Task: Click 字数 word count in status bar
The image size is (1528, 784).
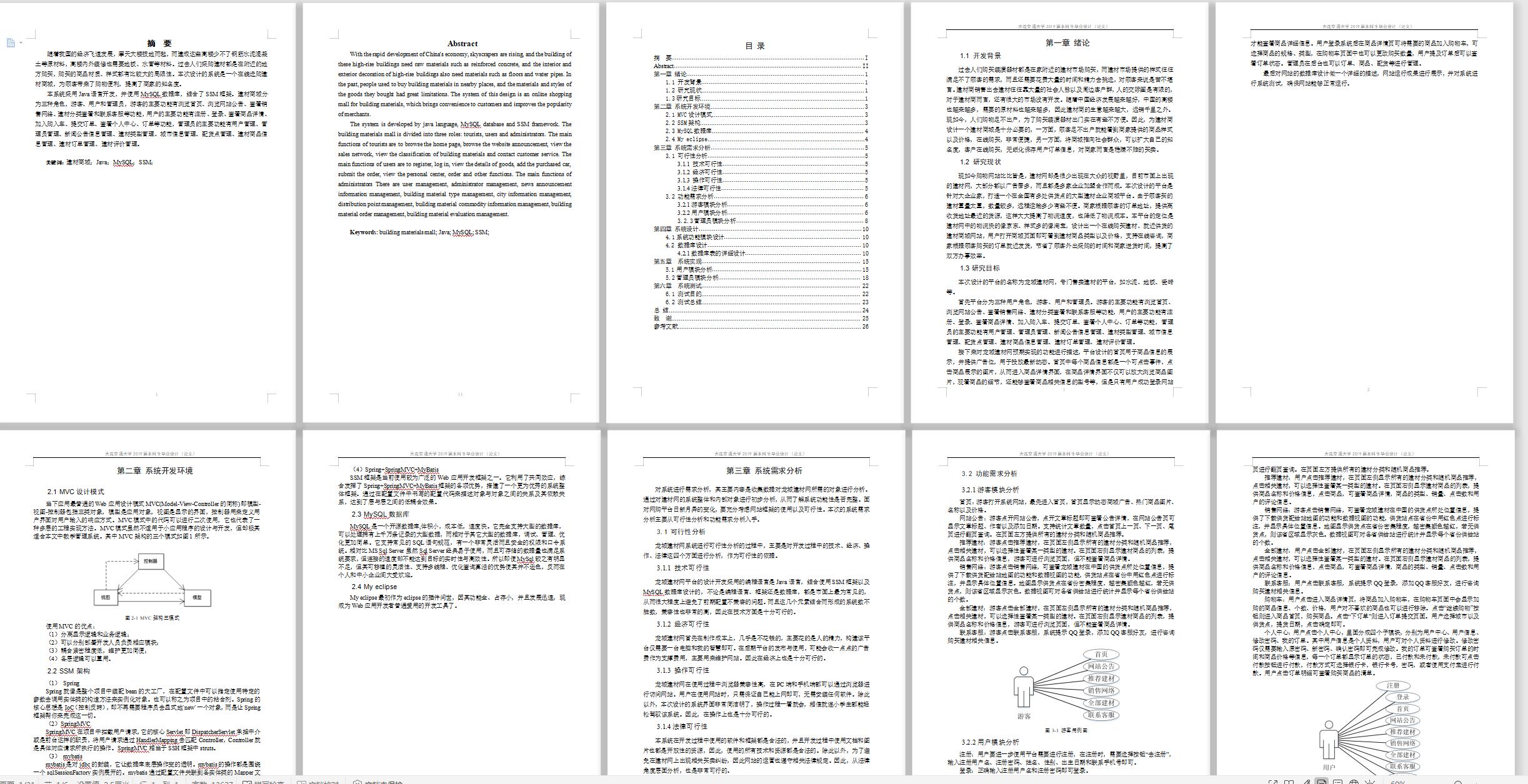Action: pos(212,783)
